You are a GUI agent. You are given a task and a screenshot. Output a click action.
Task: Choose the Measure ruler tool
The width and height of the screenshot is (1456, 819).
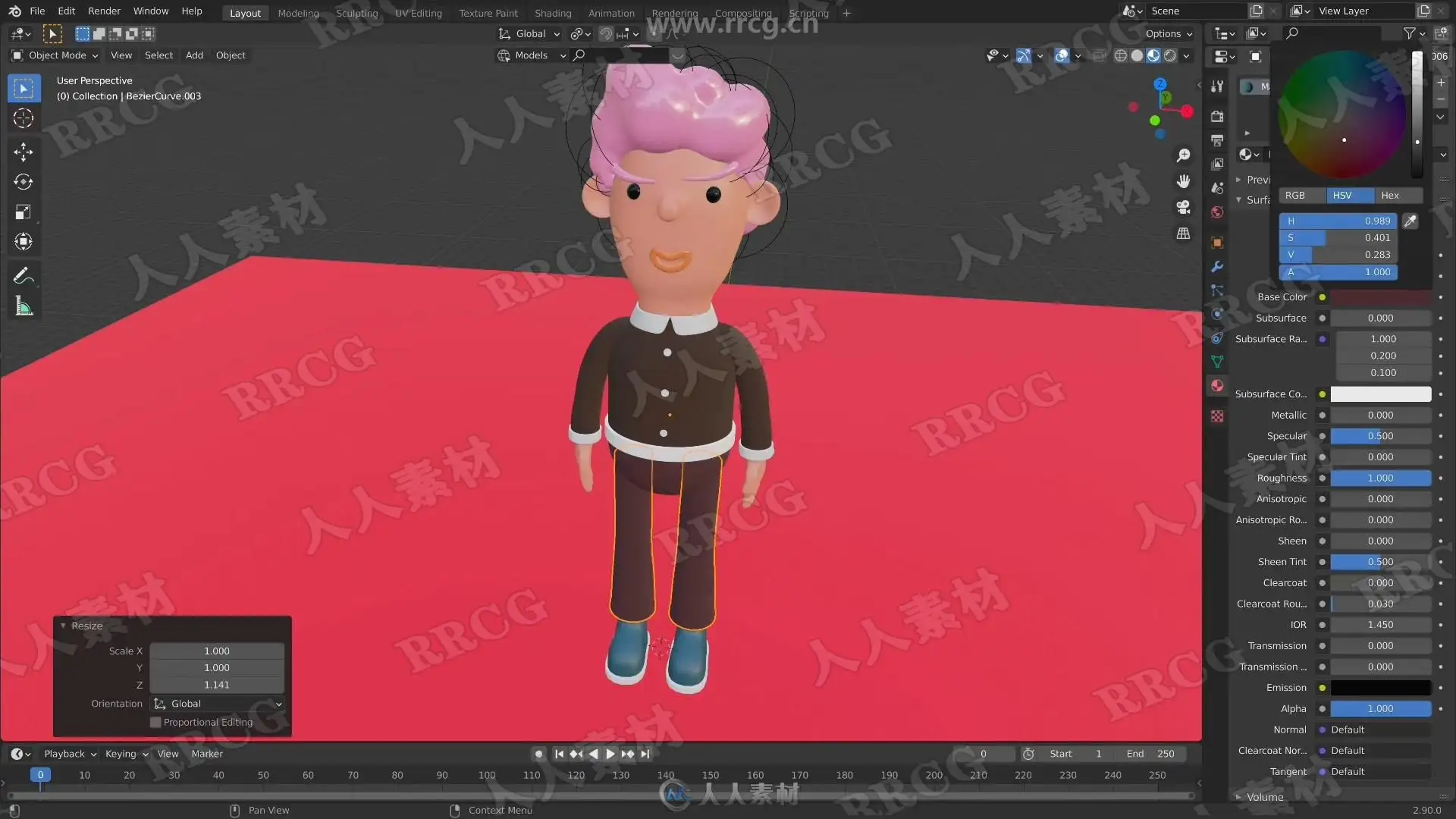point(23,307)
